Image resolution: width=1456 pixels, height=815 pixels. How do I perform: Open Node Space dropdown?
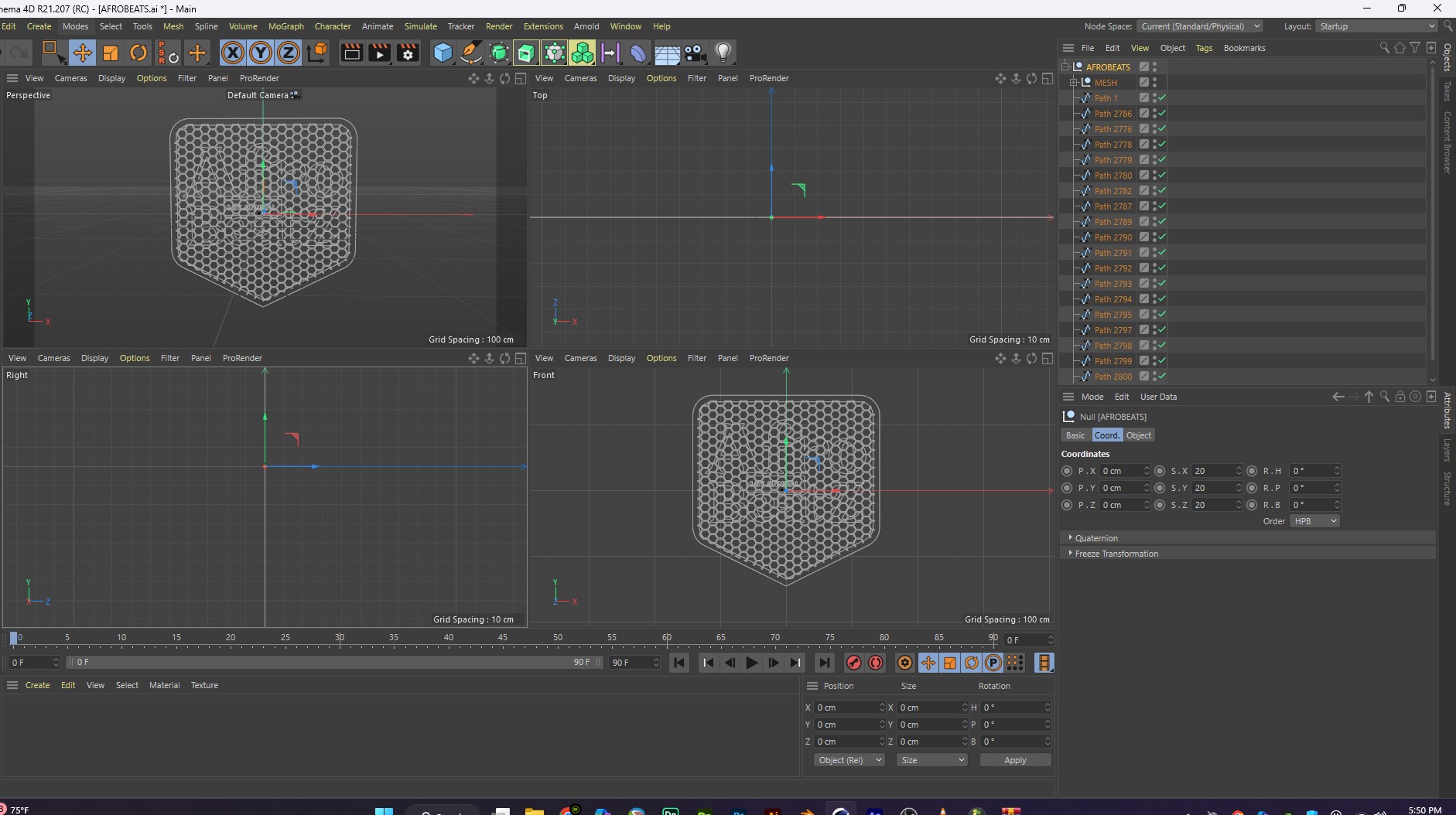(x=1200, y=26)
